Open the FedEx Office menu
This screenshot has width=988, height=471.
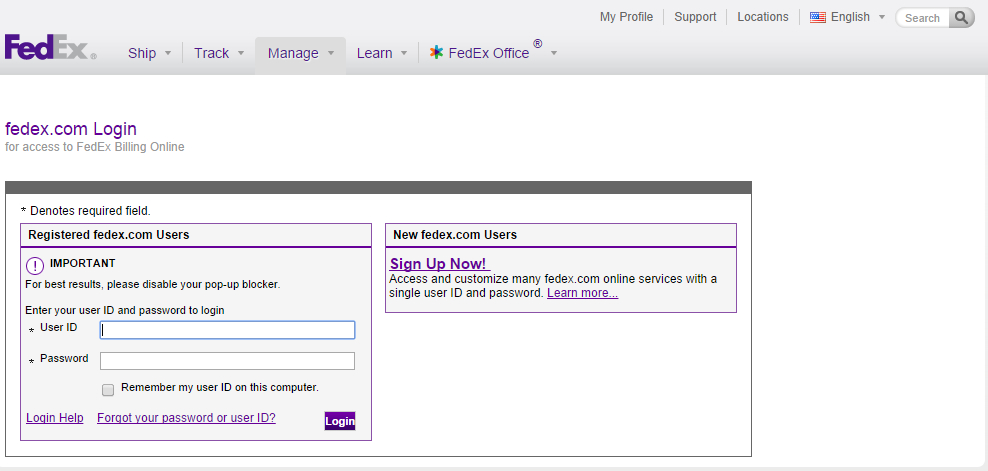pos(488,54)
